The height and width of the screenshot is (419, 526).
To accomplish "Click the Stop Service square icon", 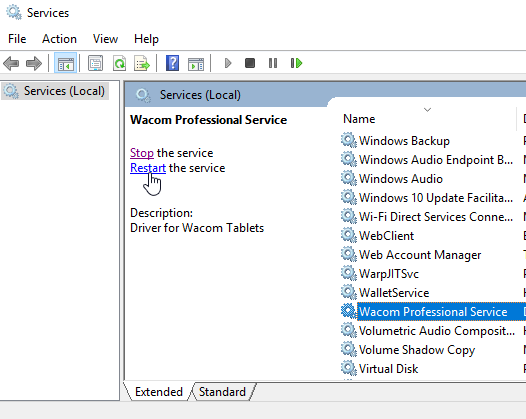I will coord(250,63).
